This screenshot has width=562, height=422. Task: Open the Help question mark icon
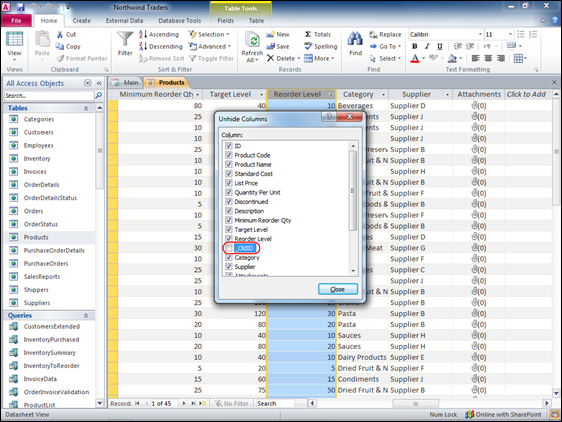tap(554, 20)
